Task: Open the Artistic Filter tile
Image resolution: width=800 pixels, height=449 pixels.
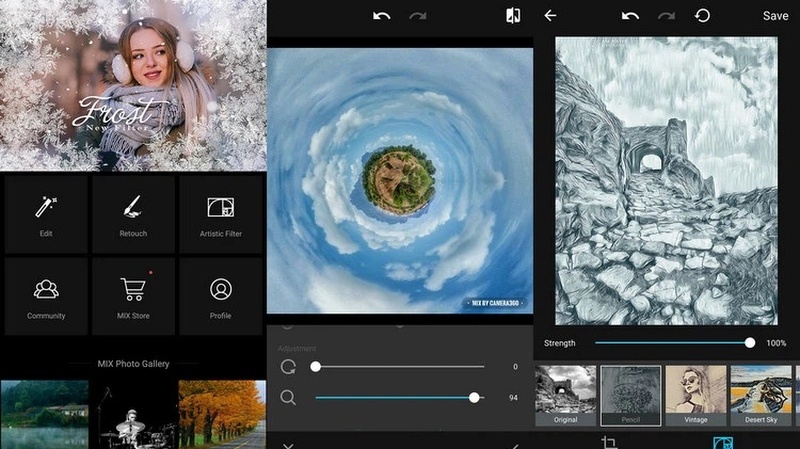Action: click(x=220, y=214)
